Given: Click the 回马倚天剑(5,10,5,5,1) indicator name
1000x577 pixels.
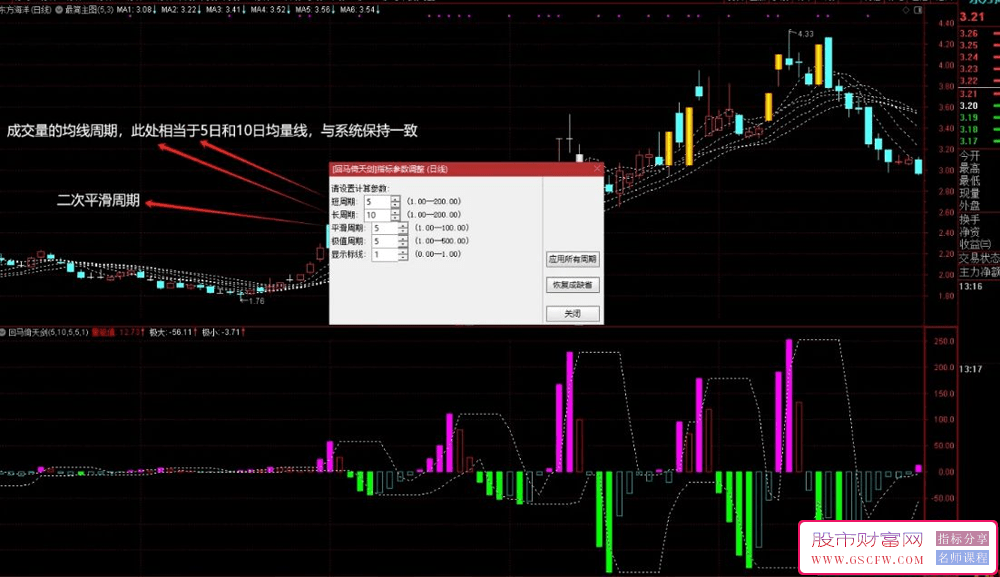Looking at the screenshot, I should click(48, 332).
